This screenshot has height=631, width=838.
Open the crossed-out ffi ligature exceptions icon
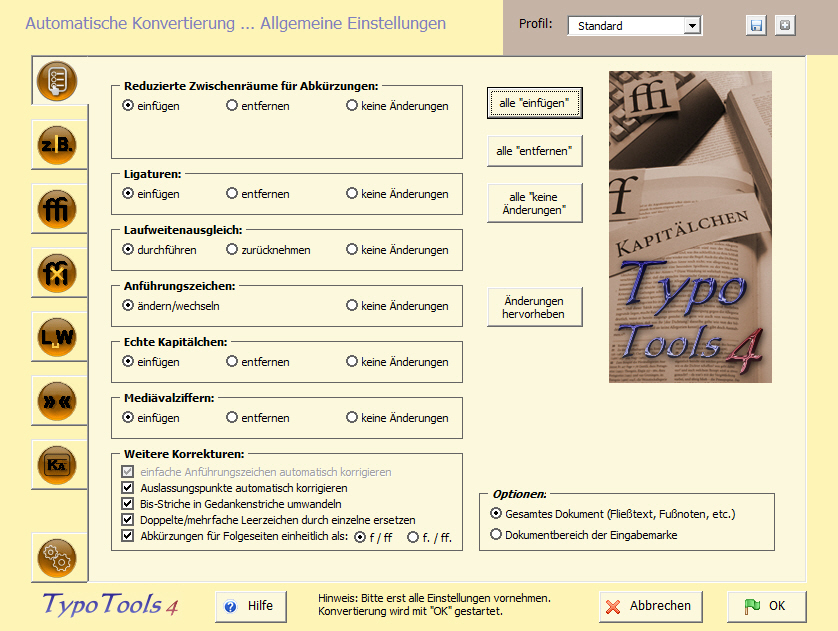point(57,274)
